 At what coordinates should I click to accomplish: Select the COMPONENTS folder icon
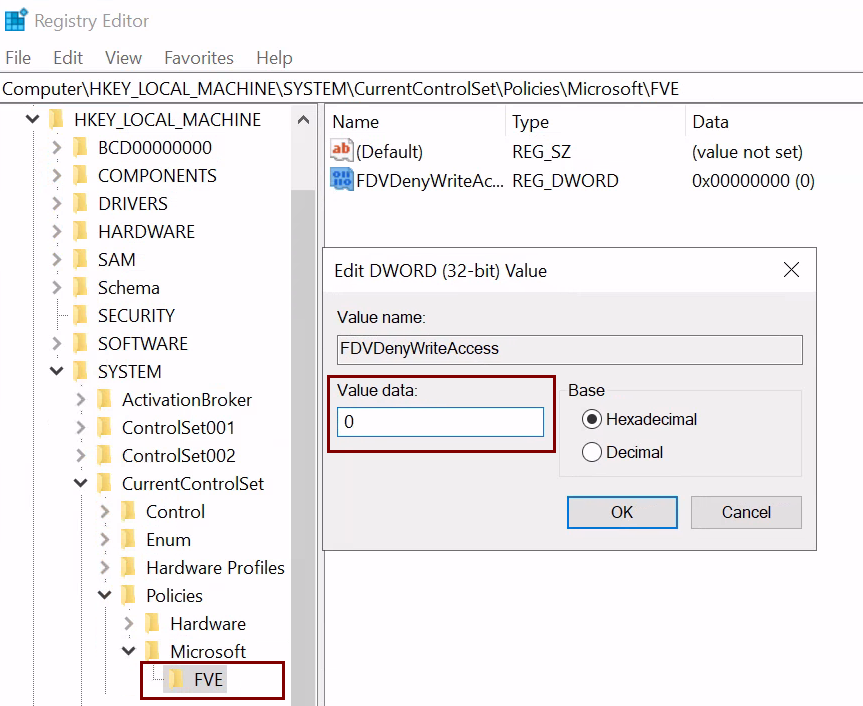(80, 175)
